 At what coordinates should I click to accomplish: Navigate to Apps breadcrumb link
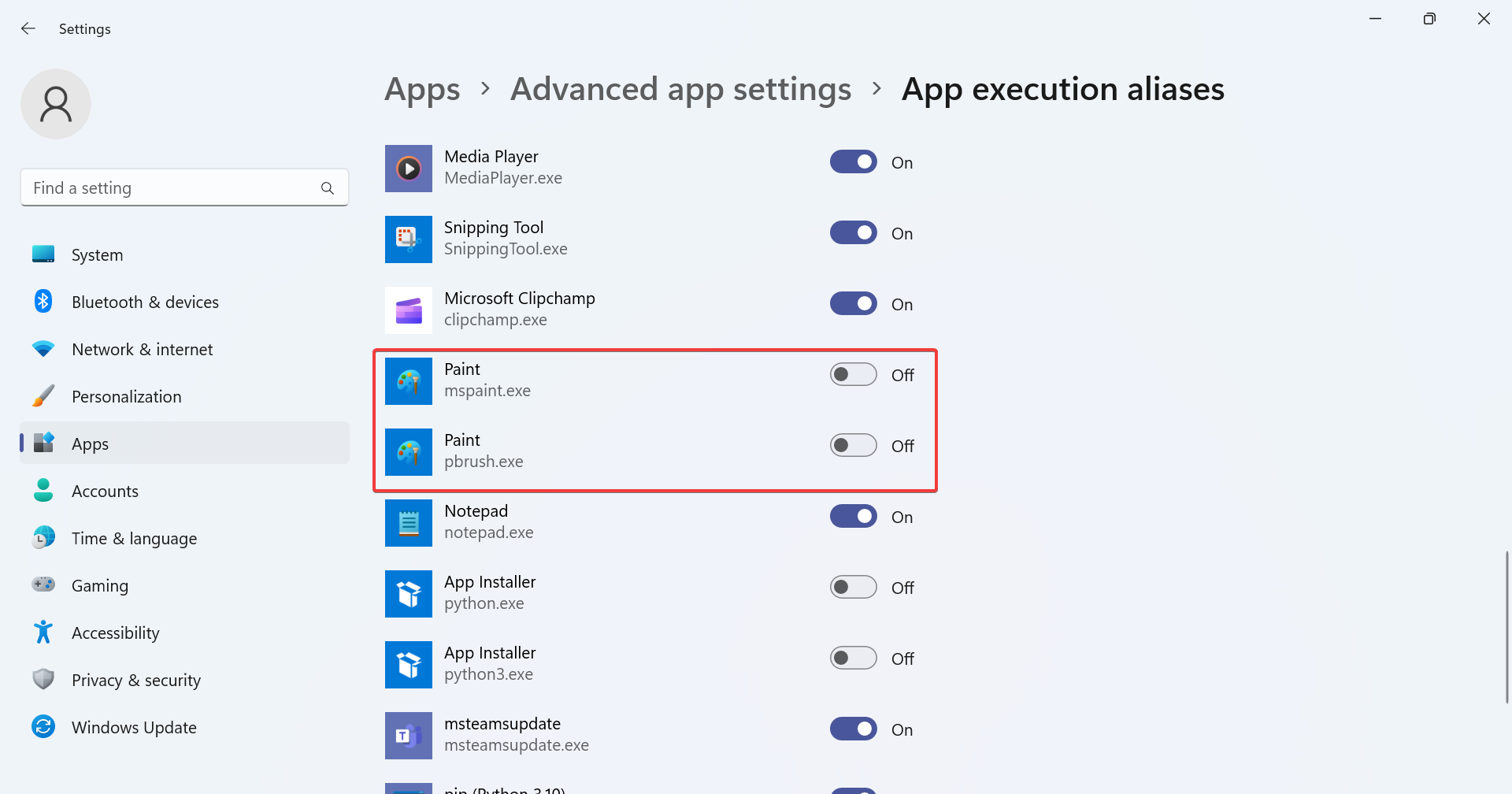point(422,89)
